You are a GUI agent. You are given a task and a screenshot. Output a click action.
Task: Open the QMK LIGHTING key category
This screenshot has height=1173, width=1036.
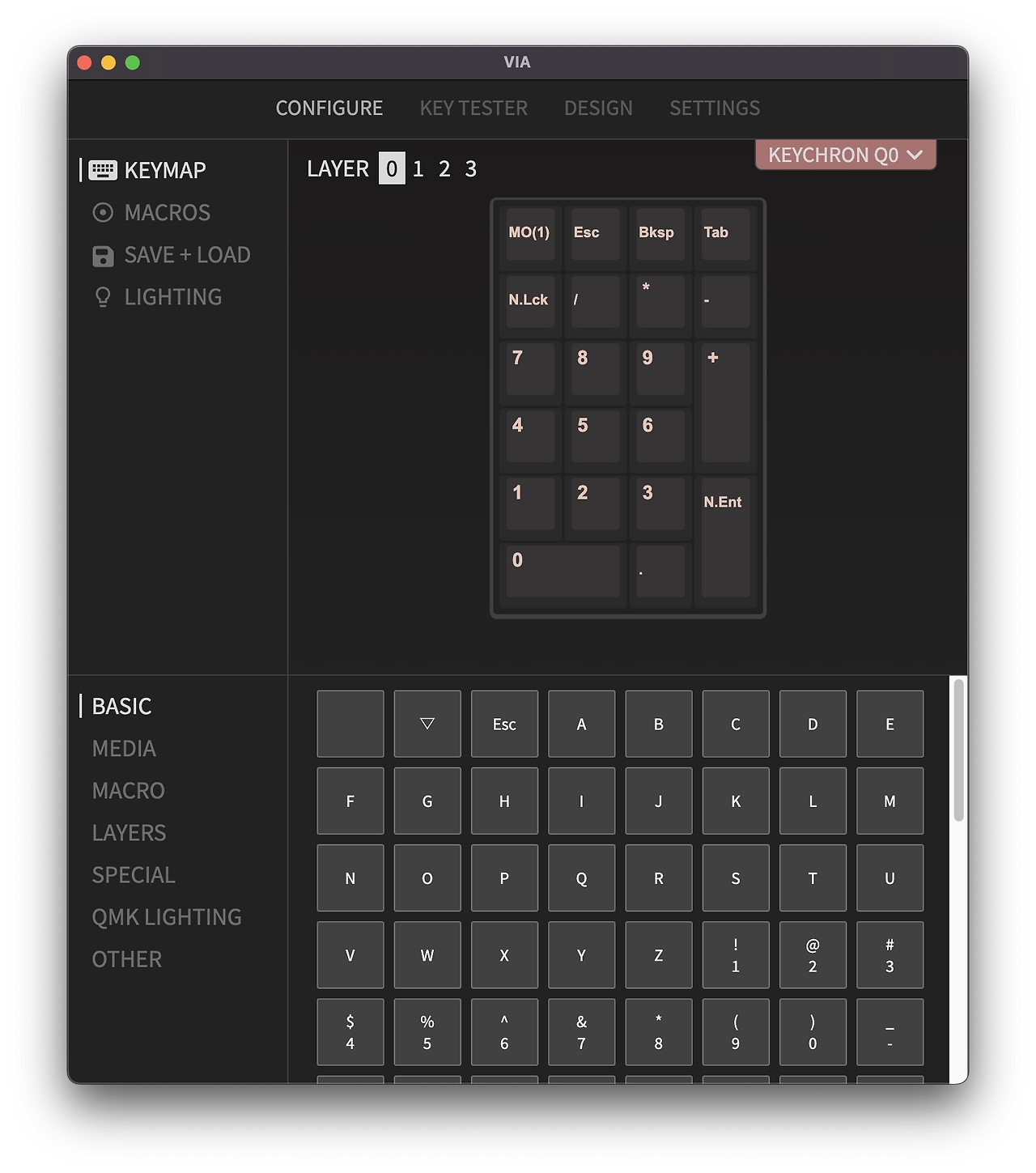[x=167, y=917]
